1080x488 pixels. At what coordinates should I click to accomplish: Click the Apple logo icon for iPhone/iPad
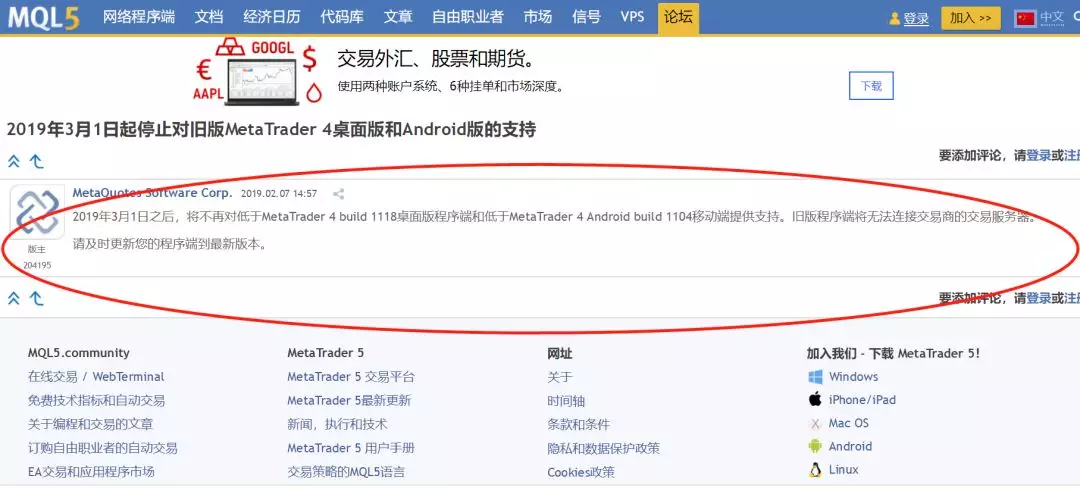point(816,400)
